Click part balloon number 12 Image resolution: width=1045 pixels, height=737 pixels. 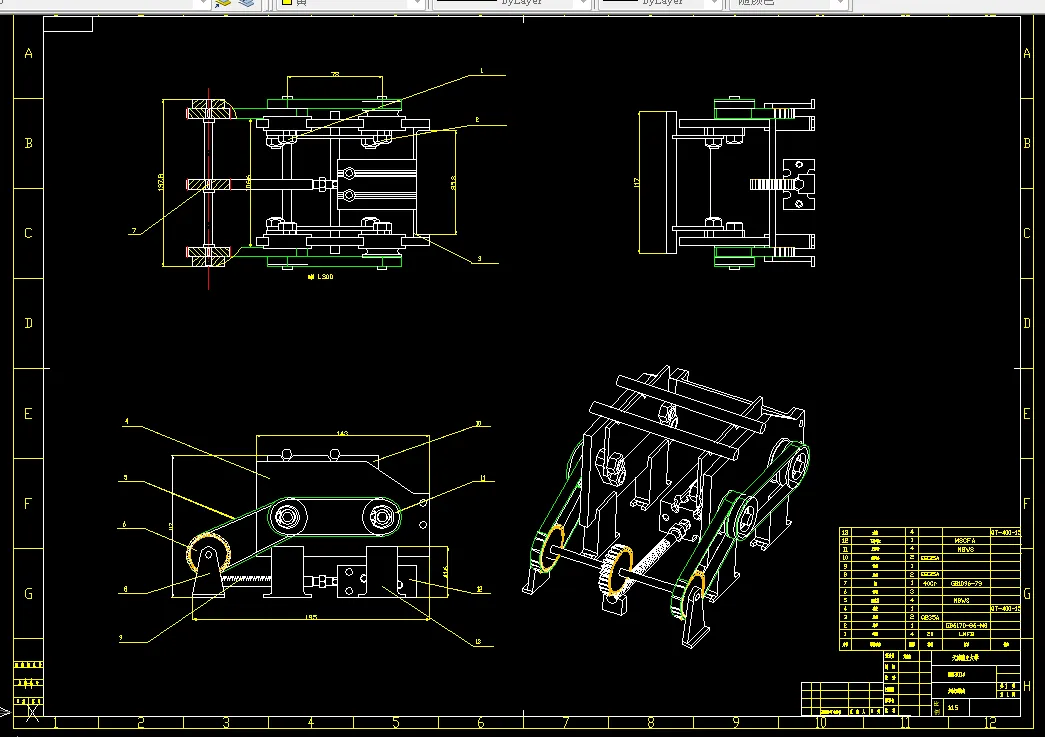479,589
